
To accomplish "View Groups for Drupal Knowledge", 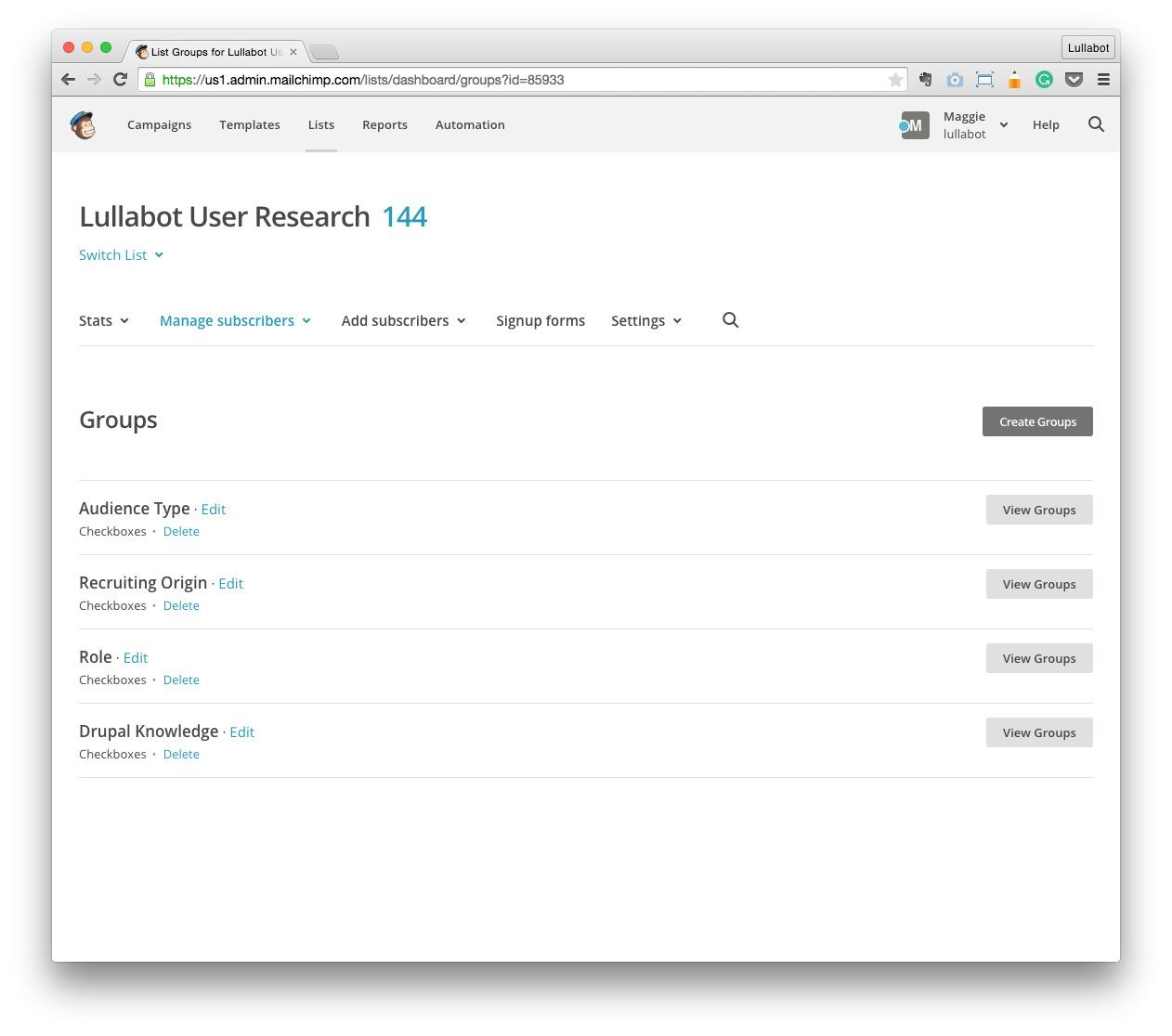I will click(x=1039, y=732).
